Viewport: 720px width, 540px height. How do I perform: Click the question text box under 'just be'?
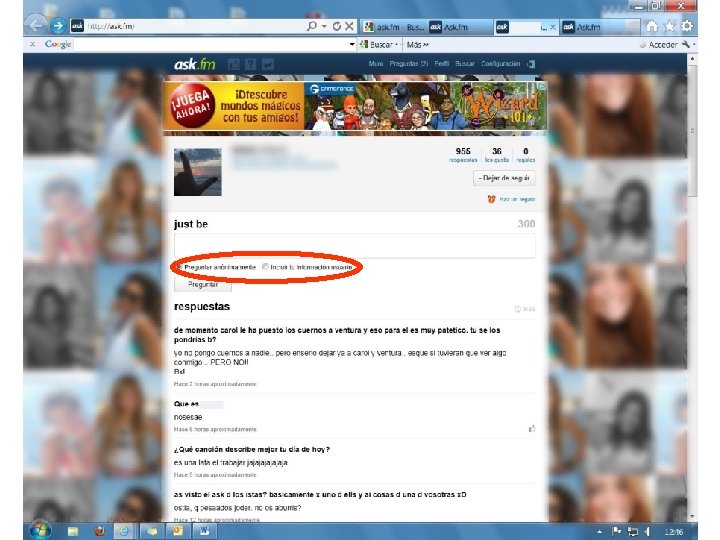[354, 246]
